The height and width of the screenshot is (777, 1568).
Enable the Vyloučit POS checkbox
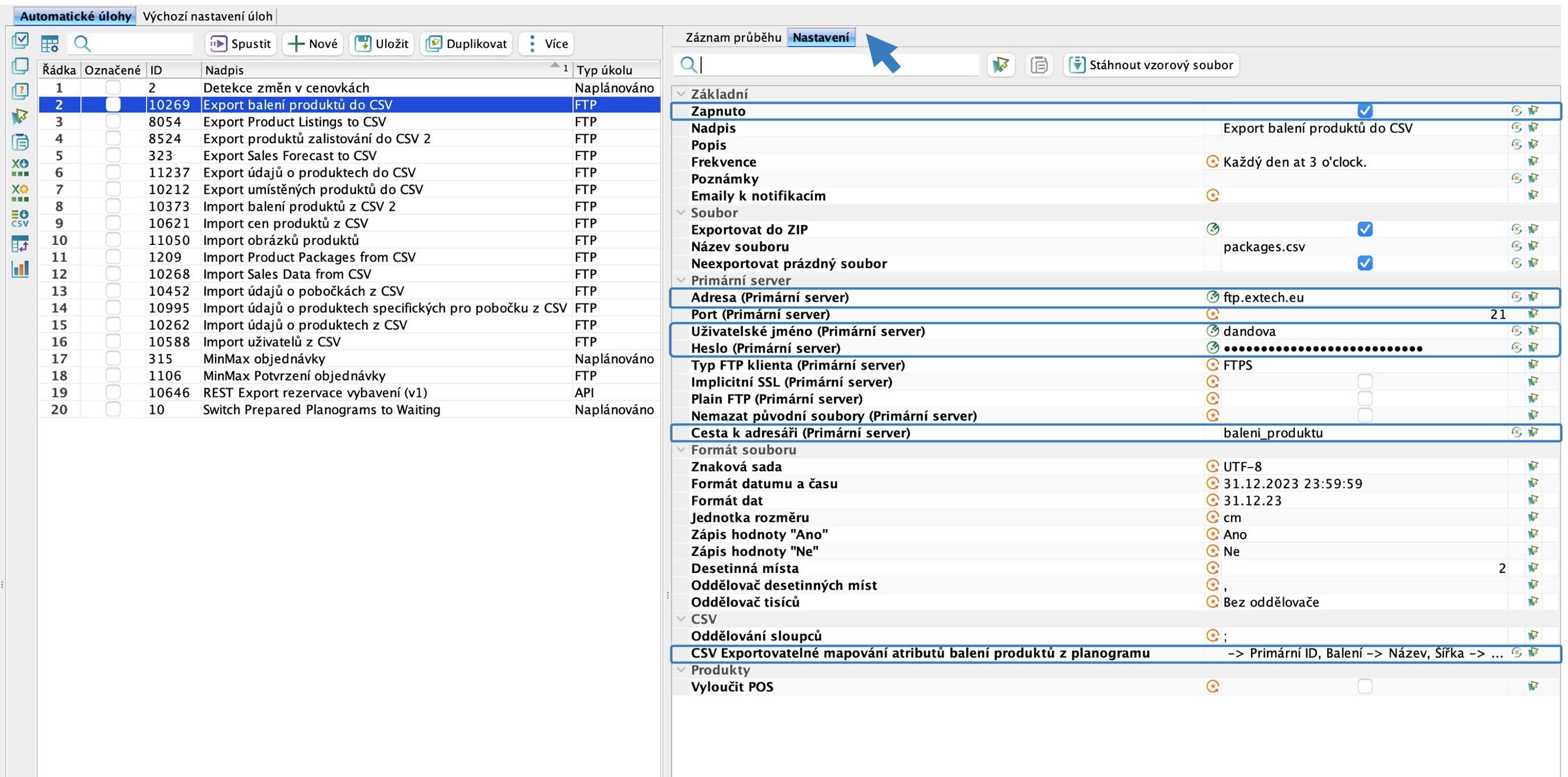pyautogui.click(x=1365, y=687)
